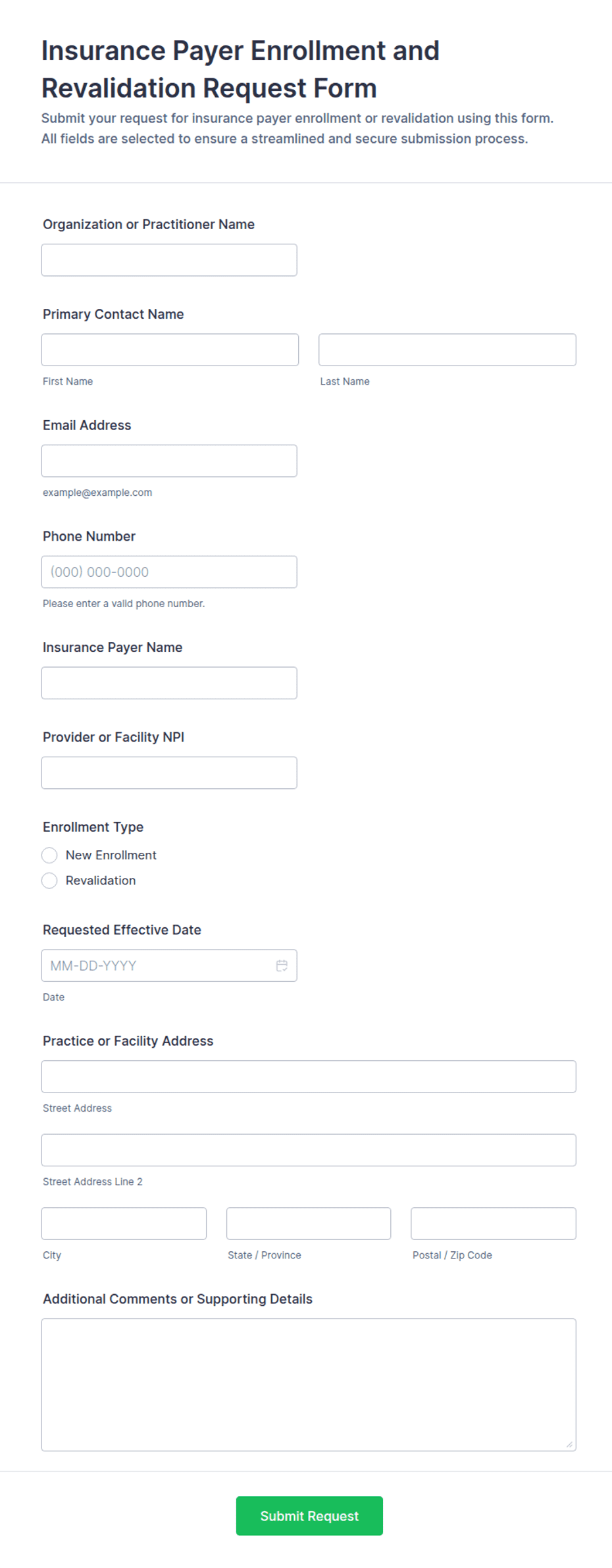Focus the Postal / Zip Code field

pyautogui.click(x=494, y=1223)
